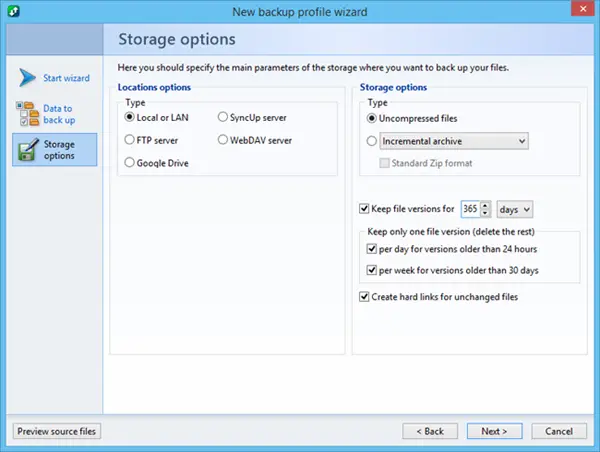Click the Storage options sidebar icon
This screenshot has width=600, height=452.
(27, 150)
